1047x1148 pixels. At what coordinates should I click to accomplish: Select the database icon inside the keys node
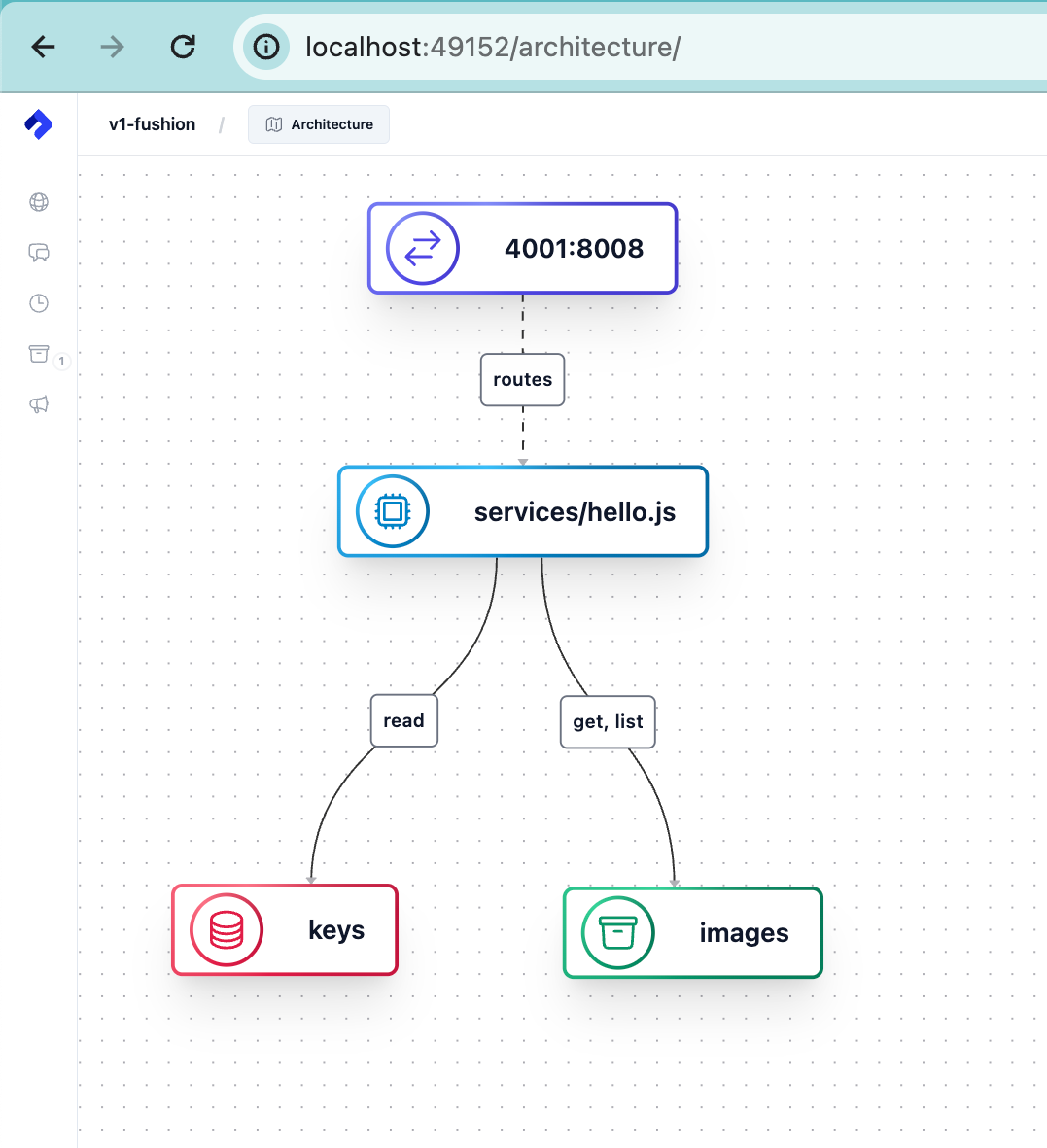point(226,929)
